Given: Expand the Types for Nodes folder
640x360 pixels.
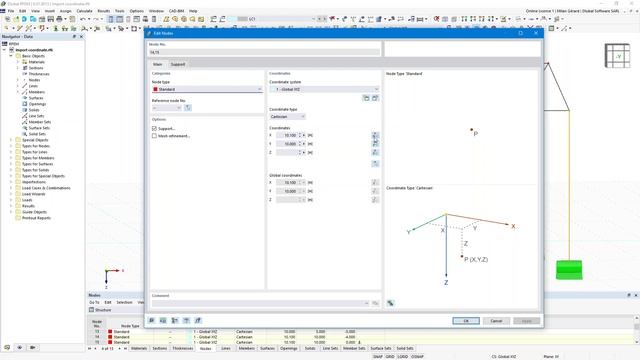Looking at the screenshot, I should 11,146.
